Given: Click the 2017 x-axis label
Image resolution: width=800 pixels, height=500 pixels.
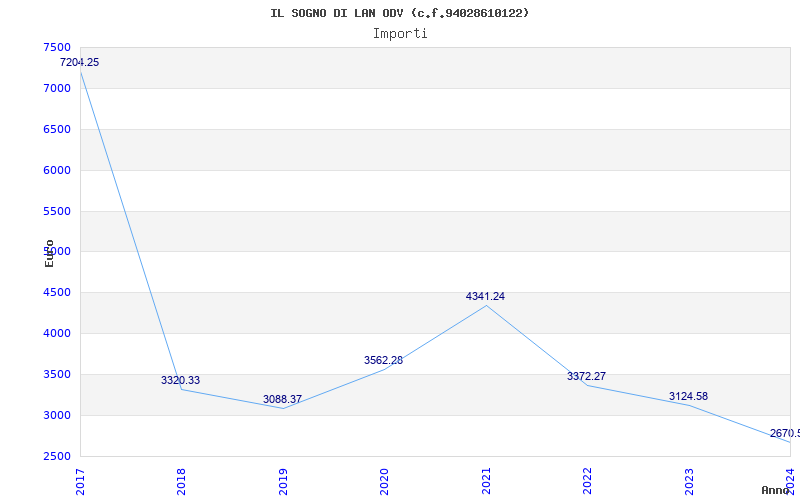Looking at the screenshot, I should pyautogui.click(x=80, y=481).
